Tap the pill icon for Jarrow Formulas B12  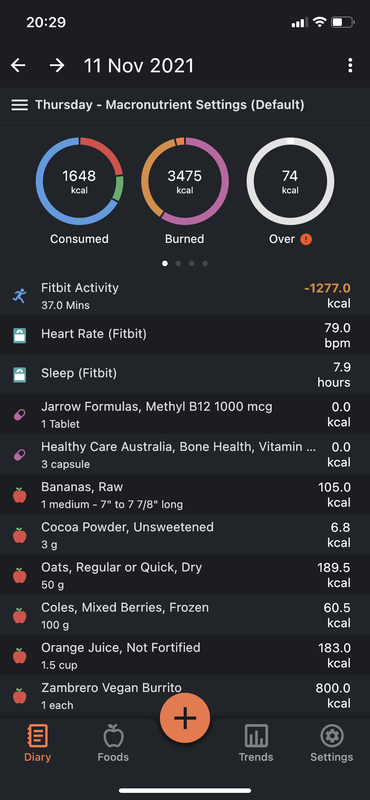pyautogui.click(x=19, y=414)
